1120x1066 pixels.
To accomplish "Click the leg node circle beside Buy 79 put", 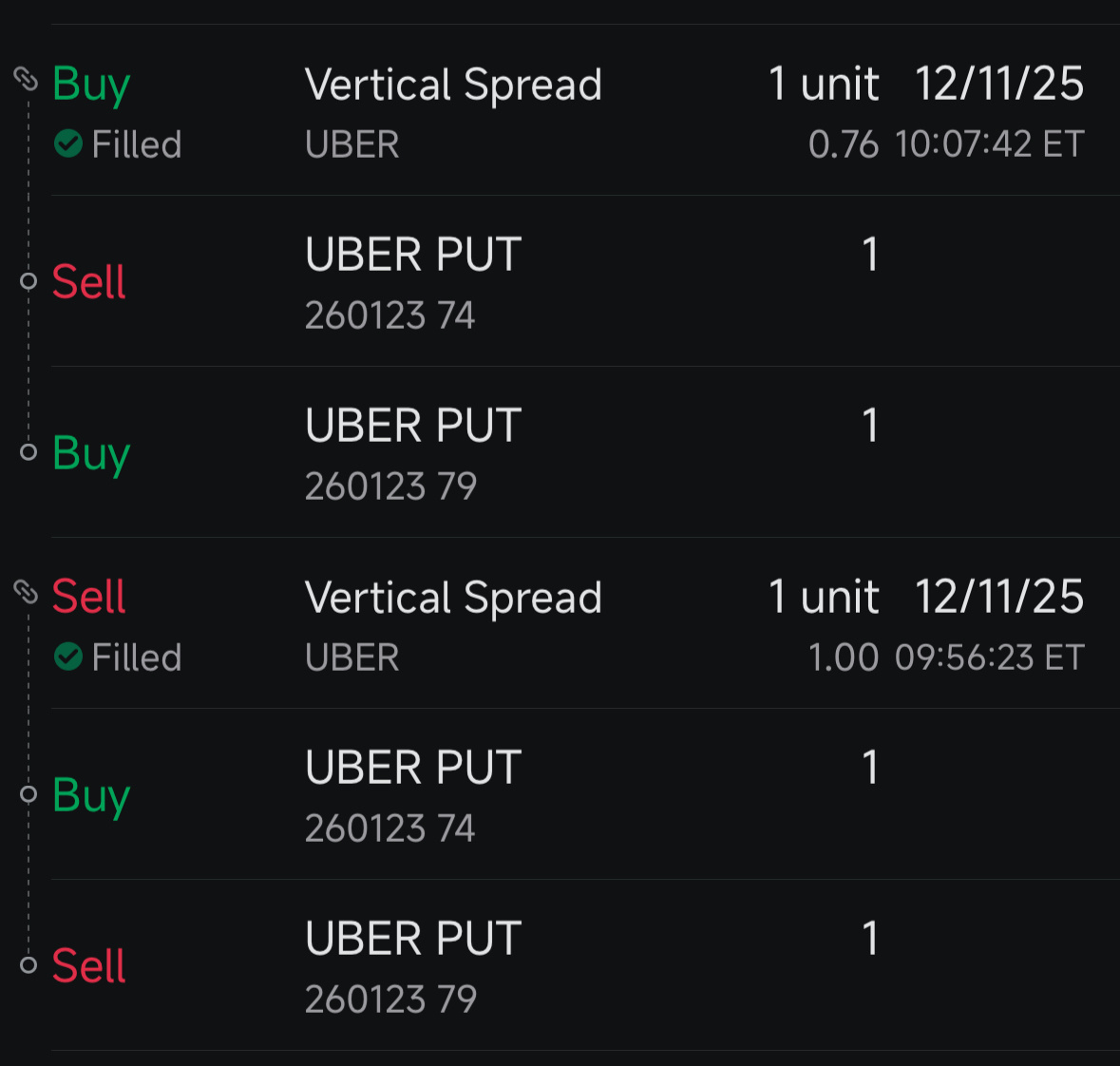I will (28, 451).
